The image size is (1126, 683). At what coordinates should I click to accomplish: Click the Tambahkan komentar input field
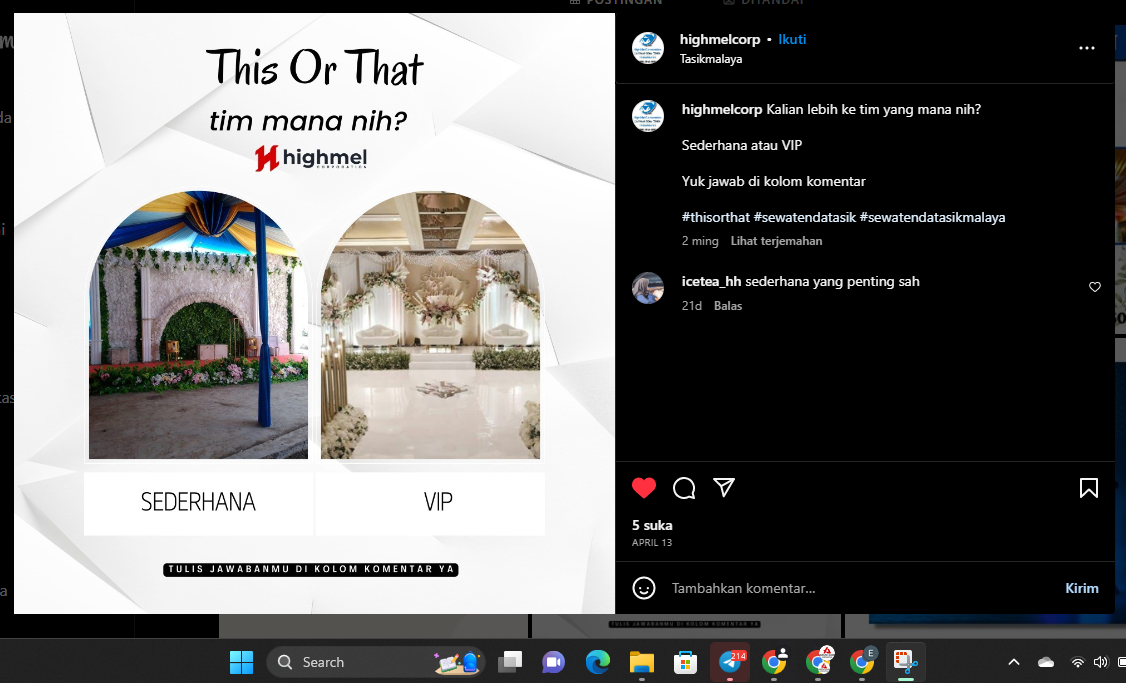(x=862, y=588)
